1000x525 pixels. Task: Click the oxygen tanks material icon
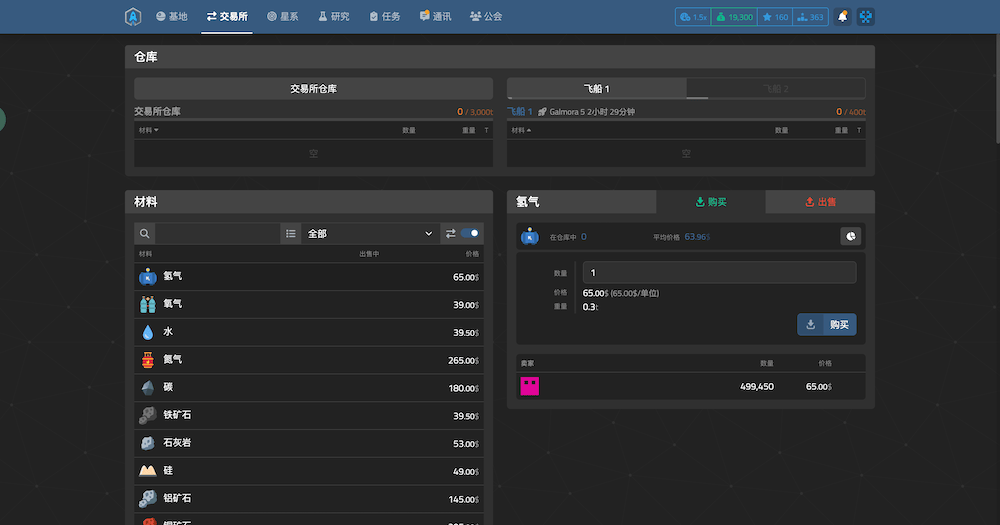coord(148,304)
